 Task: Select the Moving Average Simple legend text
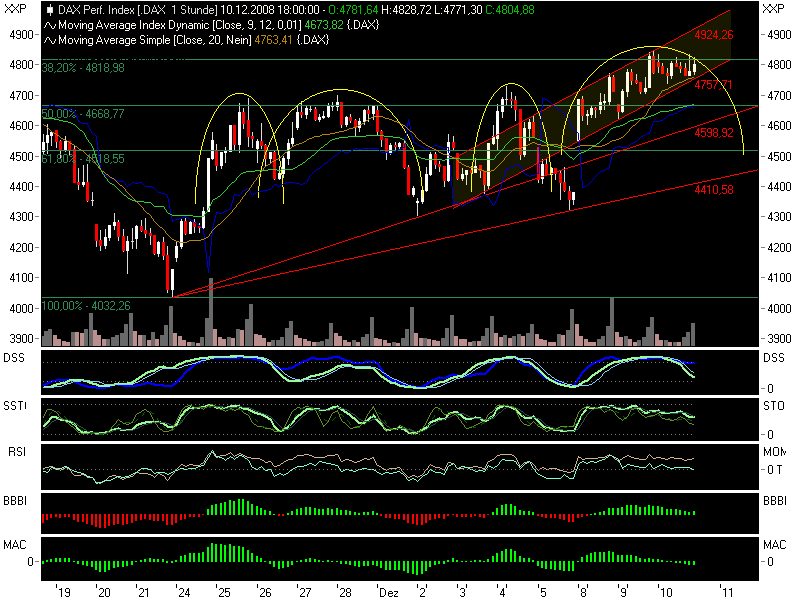[155, 40]
